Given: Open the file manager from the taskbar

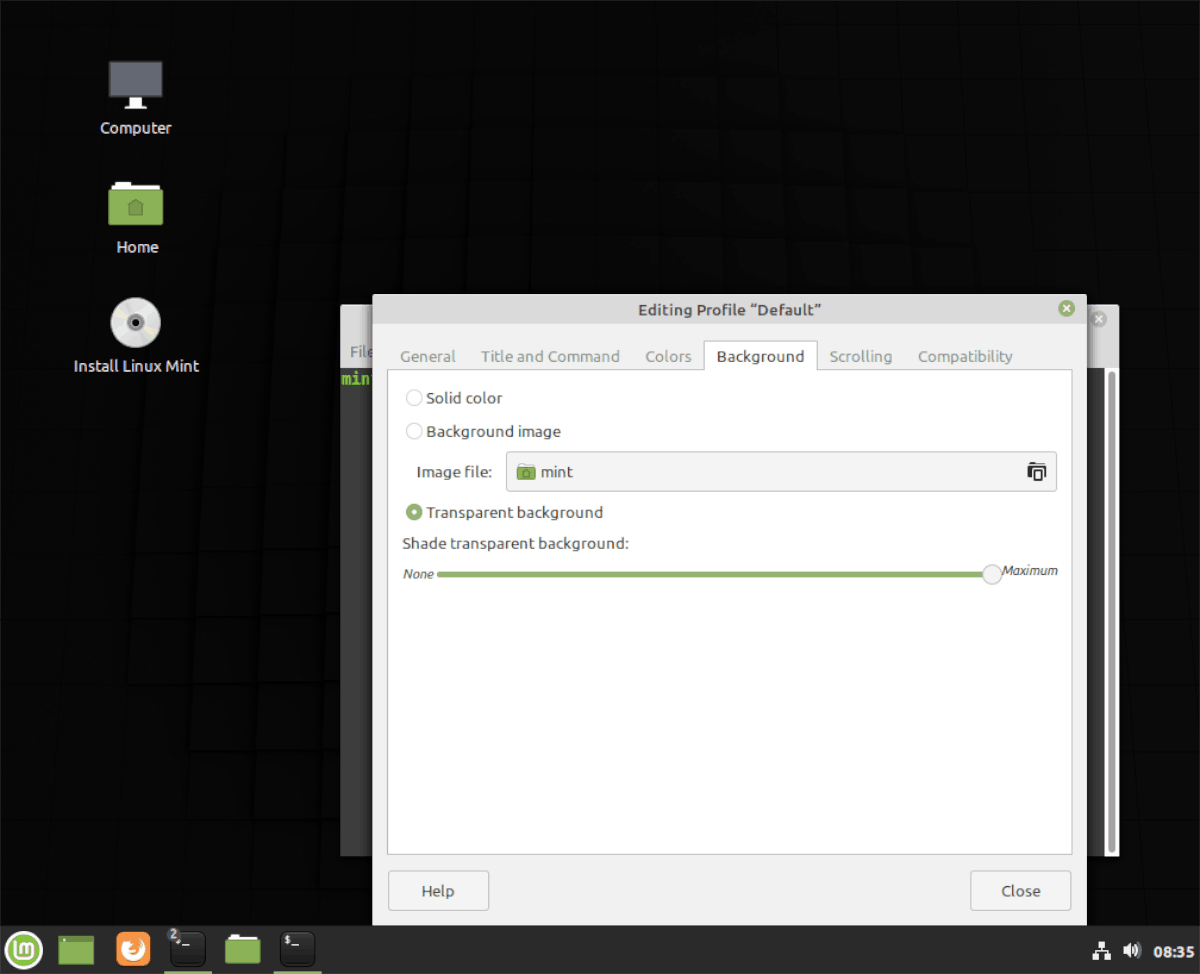Looking at the screenshot, I should (x=76, y=949).
